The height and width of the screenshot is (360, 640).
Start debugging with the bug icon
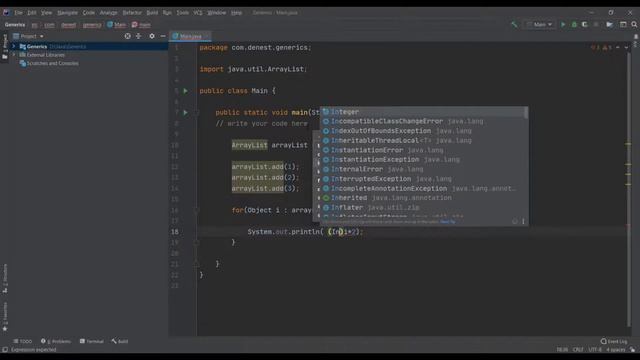574,24
